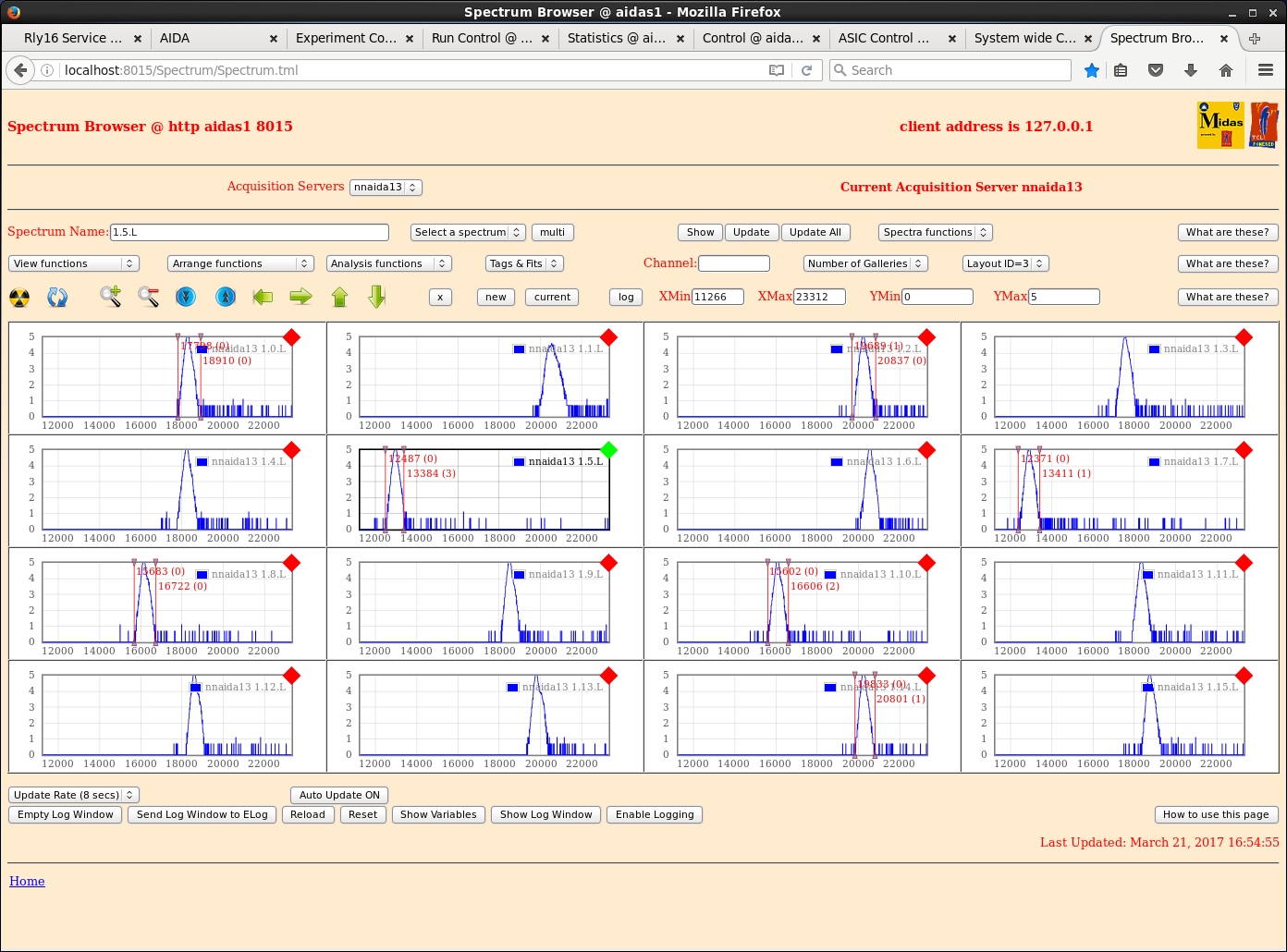Open the Analysis functions dropdown
This screenshot has width=1287, height=952.
tap(389, 263)
